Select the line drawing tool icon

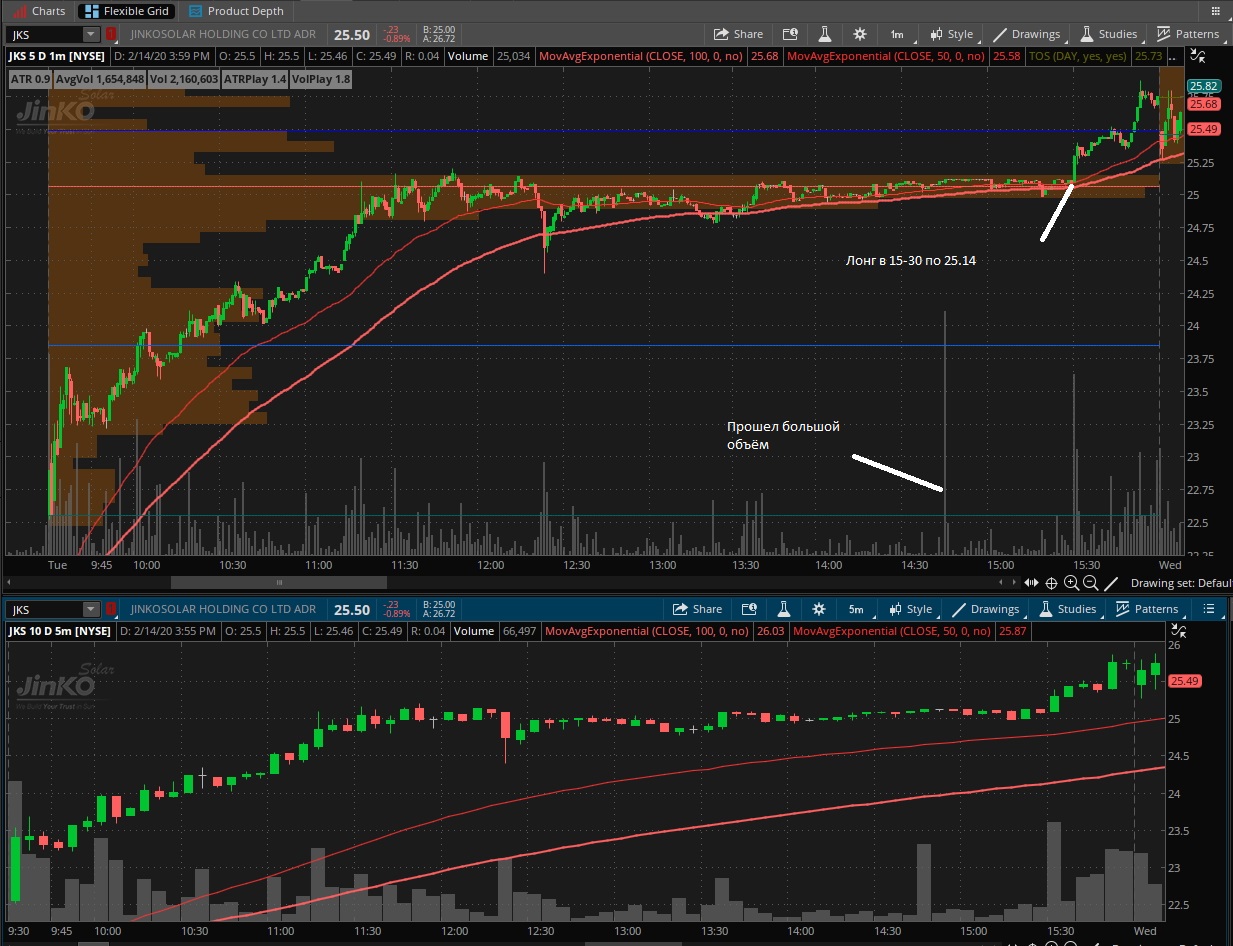coord(1112,583)
